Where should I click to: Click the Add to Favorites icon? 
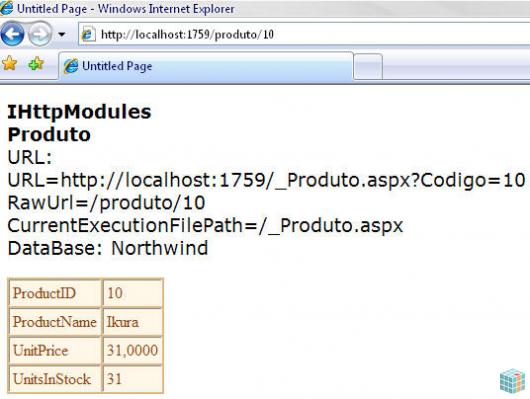point(36,64)
